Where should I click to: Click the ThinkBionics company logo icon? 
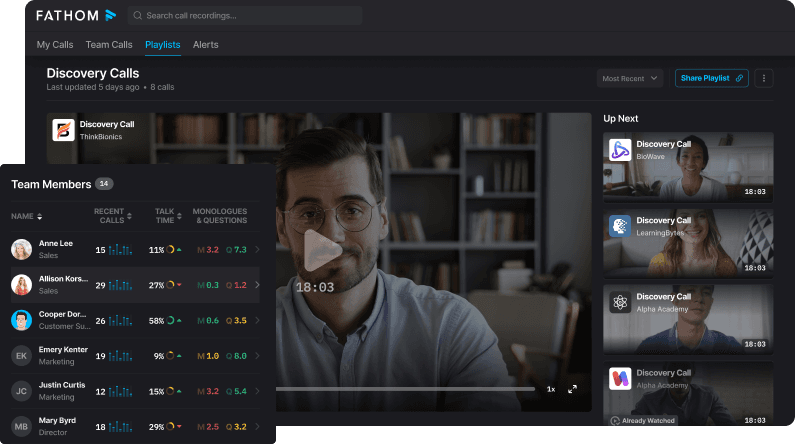click(63, 130)
